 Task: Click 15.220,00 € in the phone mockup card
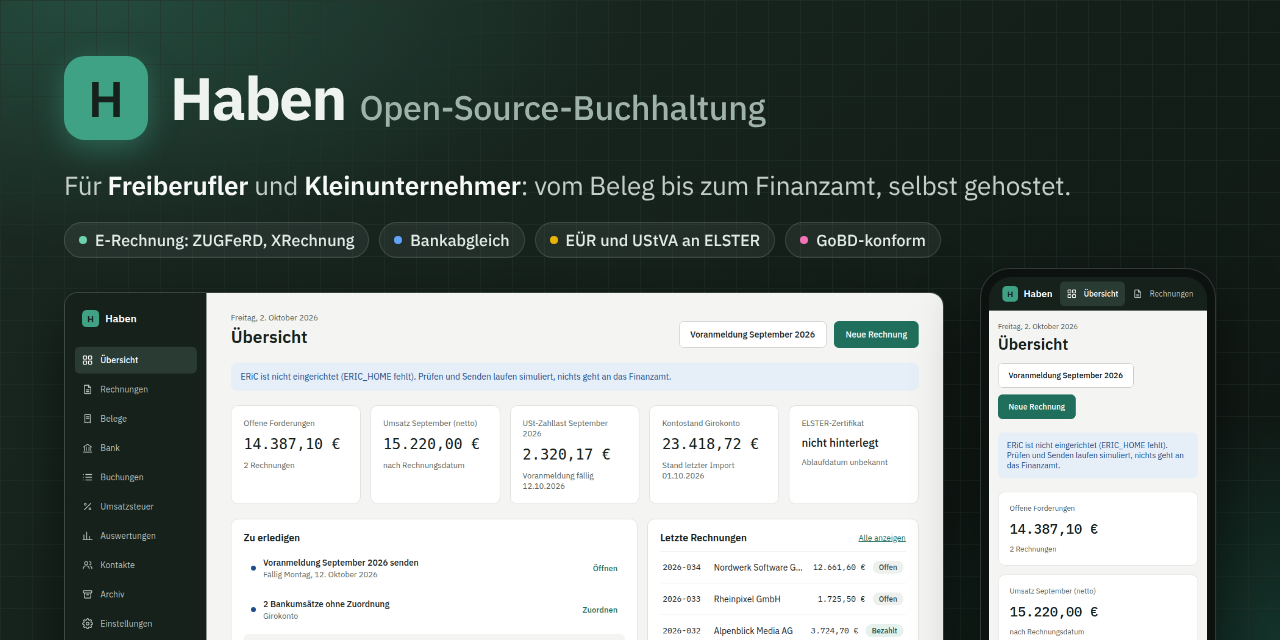1053,612
